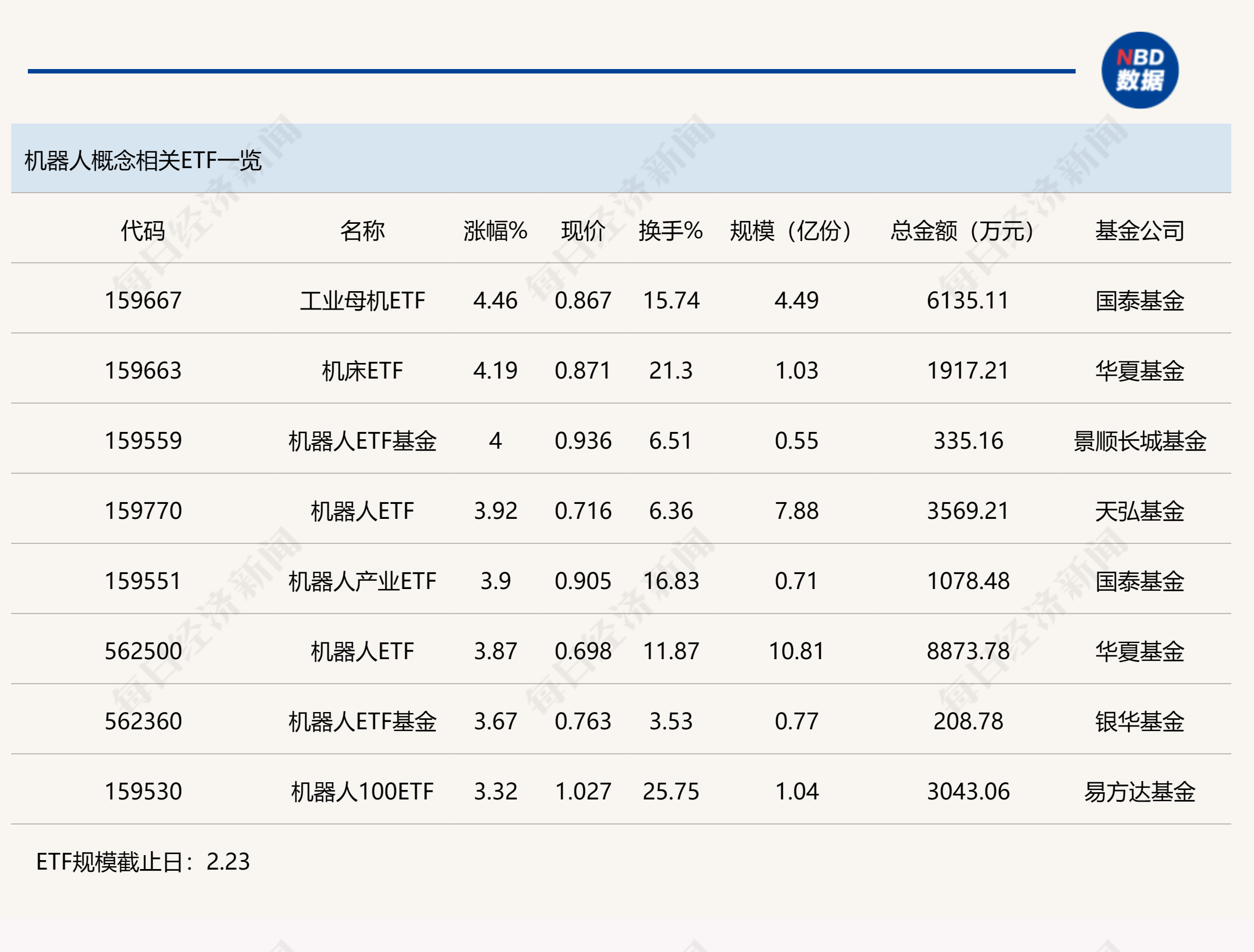Click the 名称 column header
The width and height of the screenshot is (1254, 952).
pyautogui.click(x=363, y=230)
